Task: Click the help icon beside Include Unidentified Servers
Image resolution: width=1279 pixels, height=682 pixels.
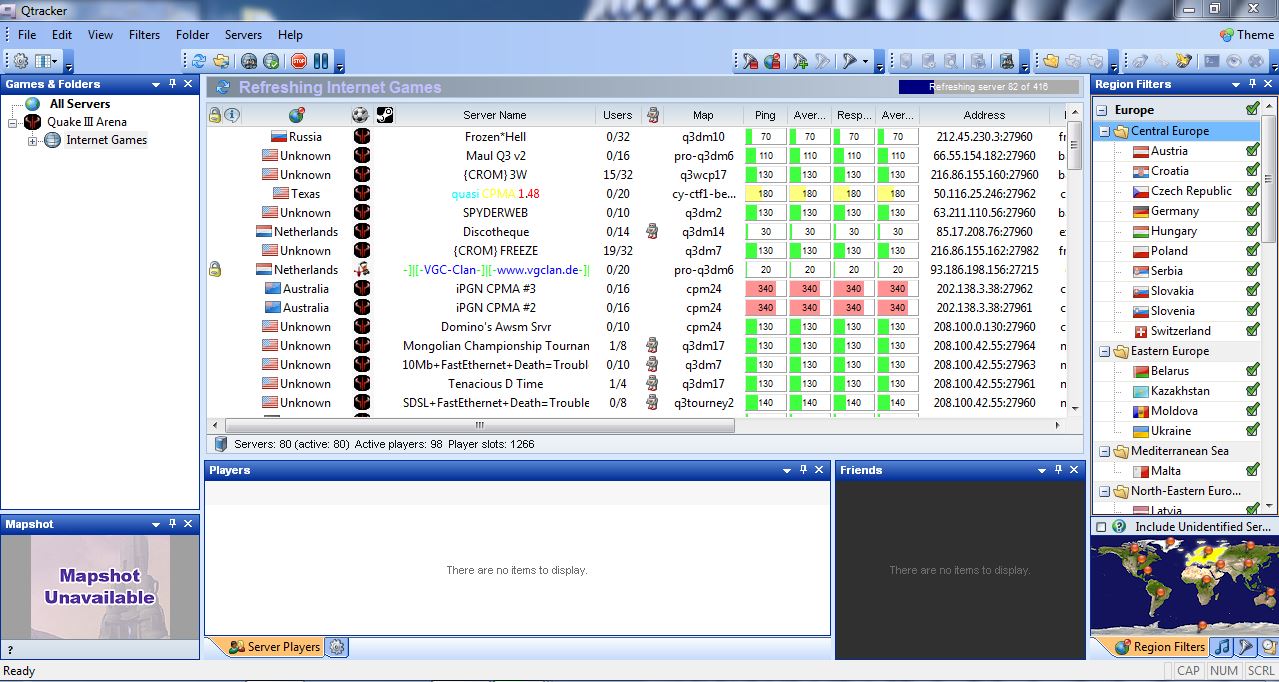Action: (1120, 527)
